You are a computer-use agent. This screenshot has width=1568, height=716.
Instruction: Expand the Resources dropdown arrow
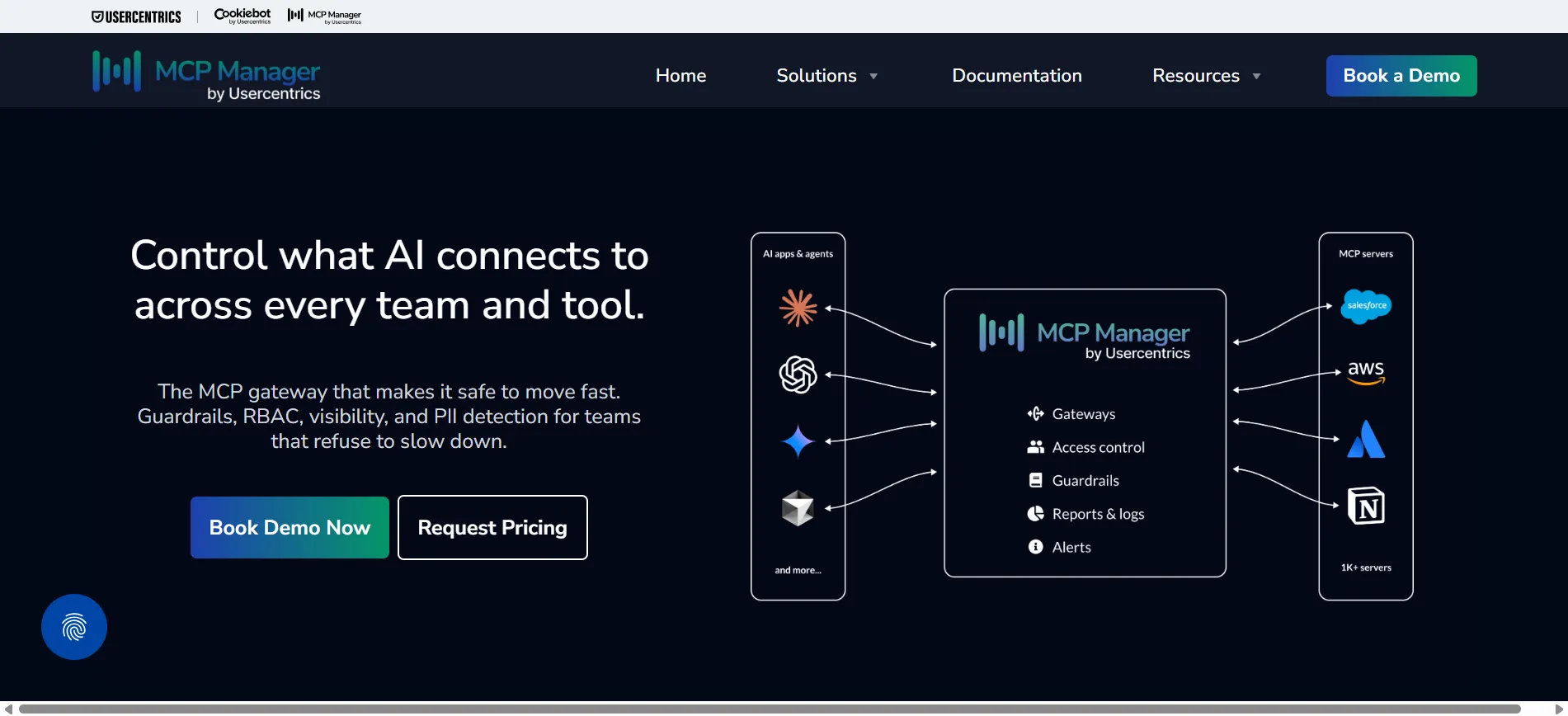click(1256, 77)
